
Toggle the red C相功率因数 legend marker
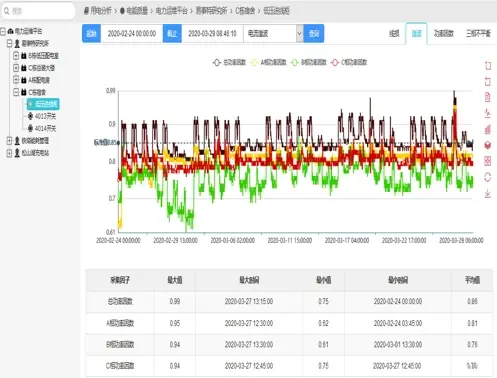(x=335, y=62)
